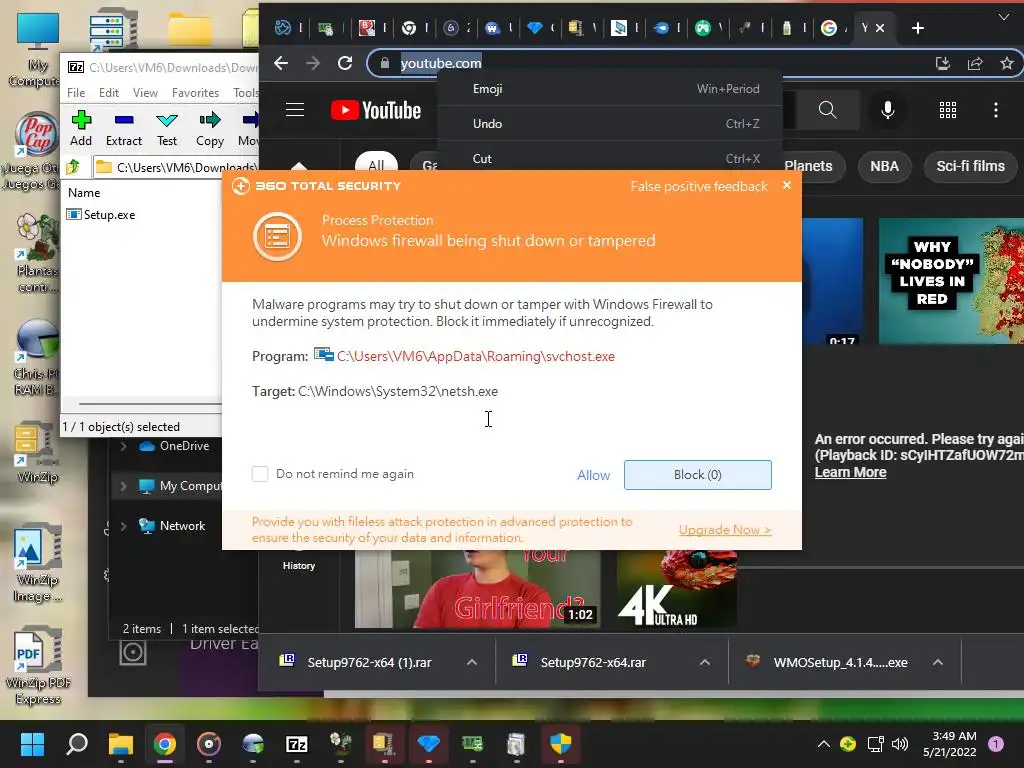Open YouTube settings three-dot menu
Image resolution: width=1024 pixels, height=768 pixels.
point(996,110)
